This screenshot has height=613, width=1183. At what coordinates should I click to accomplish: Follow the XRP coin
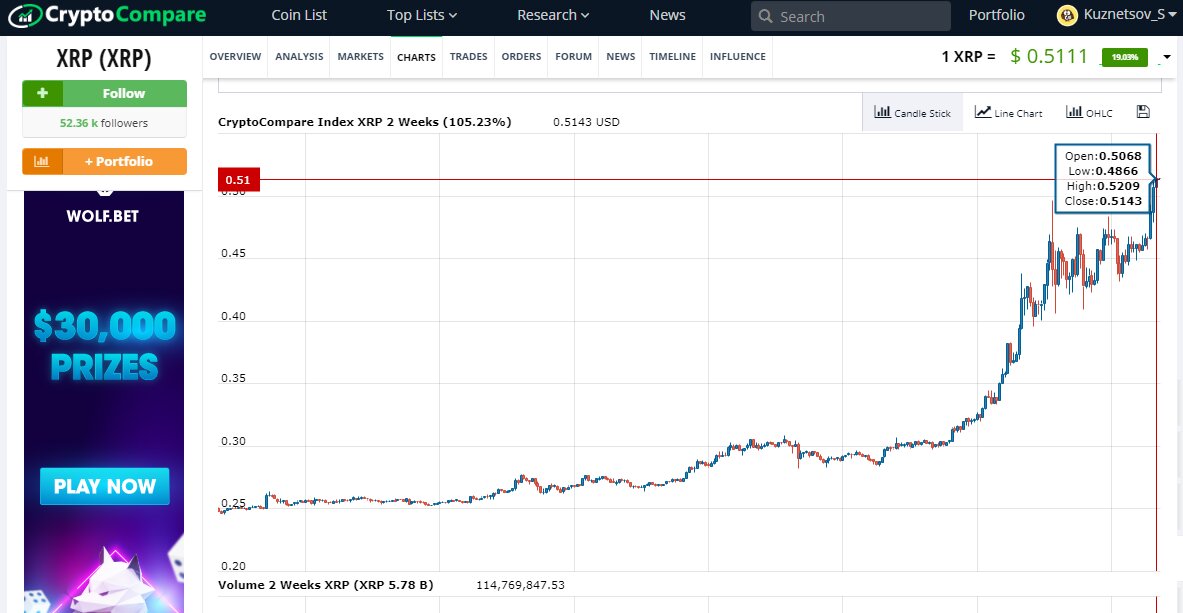pyautogui.click(x=105, y=94)
